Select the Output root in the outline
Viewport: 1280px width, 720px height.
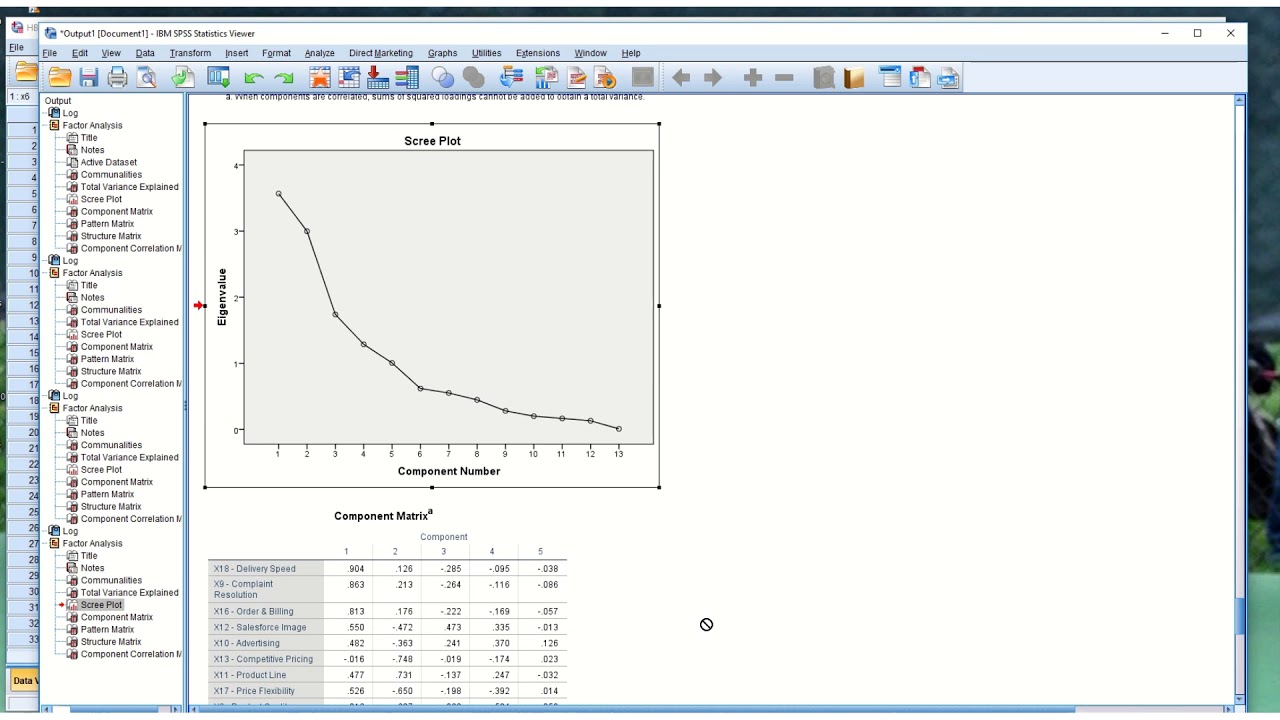(58, 100)
